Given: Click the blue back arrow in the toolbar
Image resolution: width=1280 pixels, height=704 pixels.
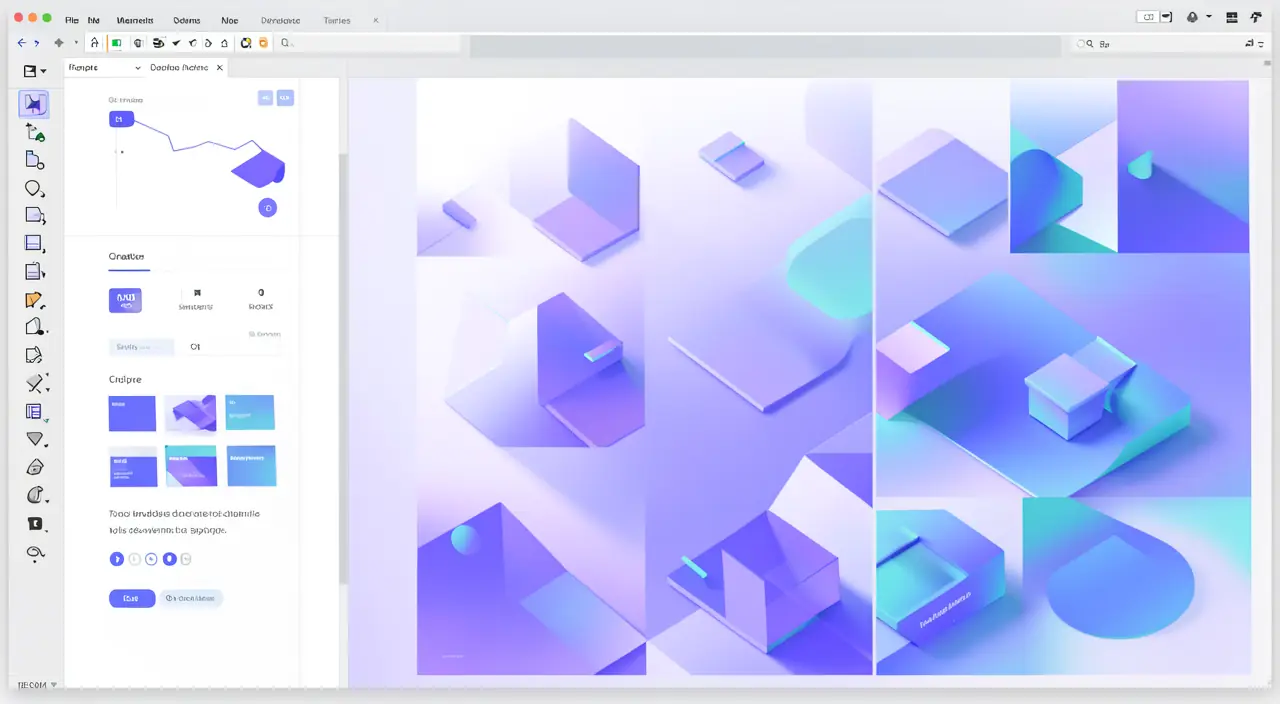Looking at the screenshot, I should (21, 43).
